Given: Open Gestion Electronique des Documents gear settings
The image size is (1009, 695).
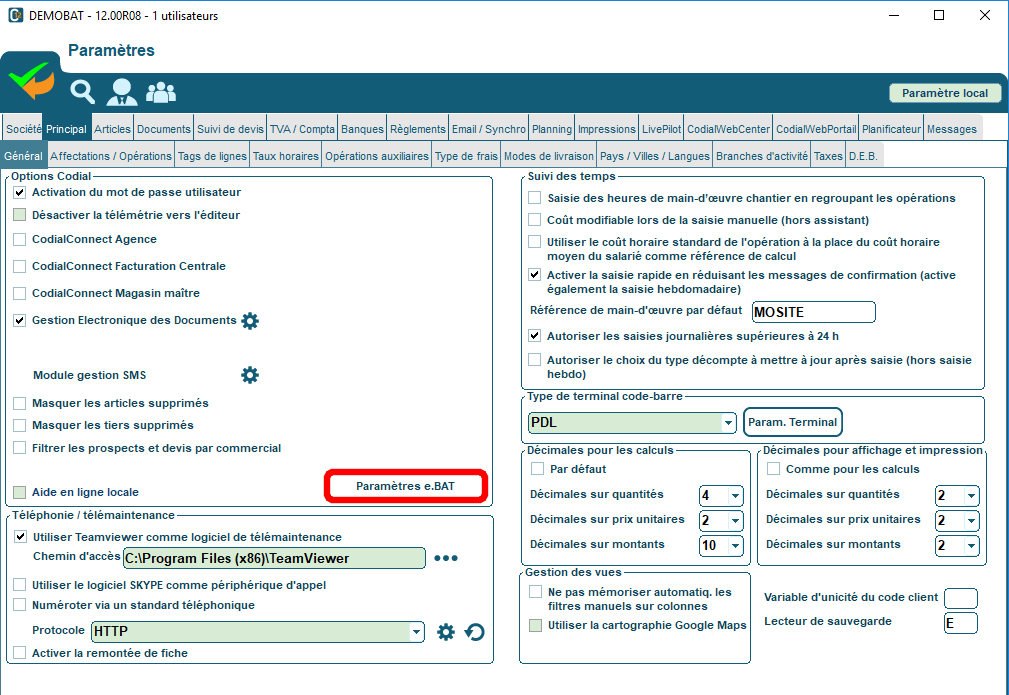Looking at the screenshot, I should point(250,321).
